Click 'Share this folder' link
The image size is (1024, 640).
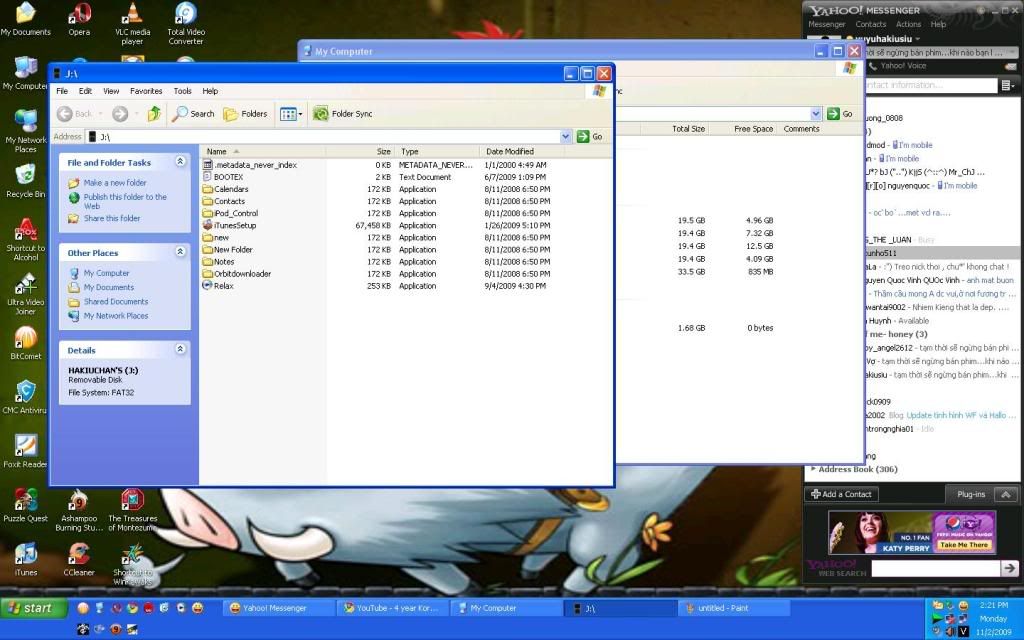pyautogui.click(x=112, y=219)
